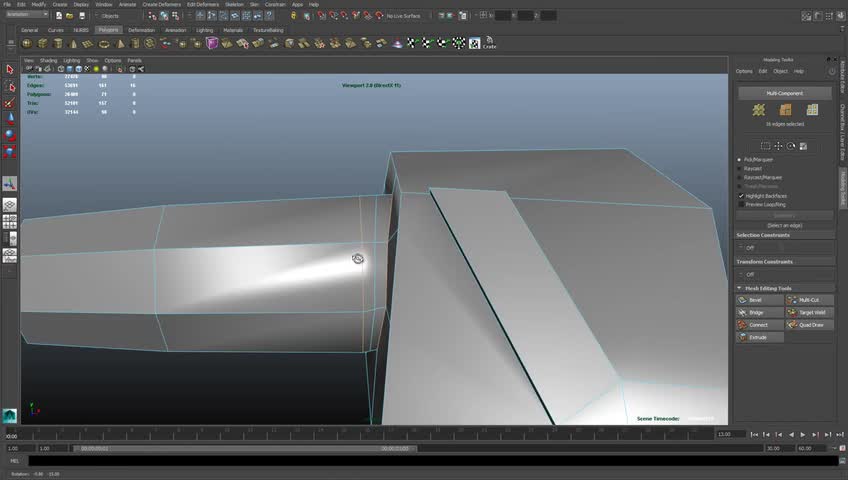Screen dimensions: 848x480
Task: Open the Shading menu in viewport panel
Action: [x=48, y=60]
